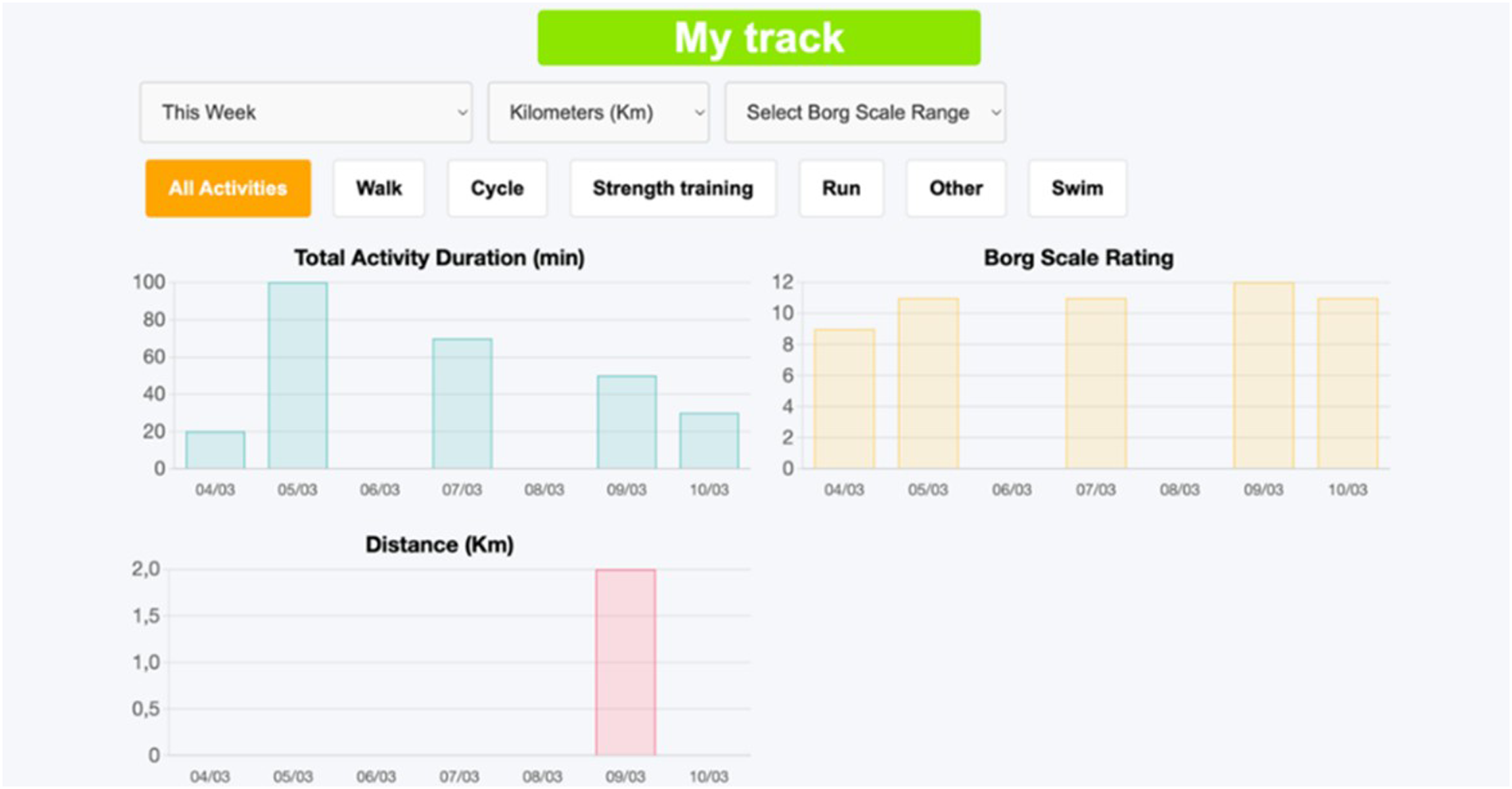1512x789 pixels.
Task: Select the 10/03 duration bar
Action: (x=710, y=438)
